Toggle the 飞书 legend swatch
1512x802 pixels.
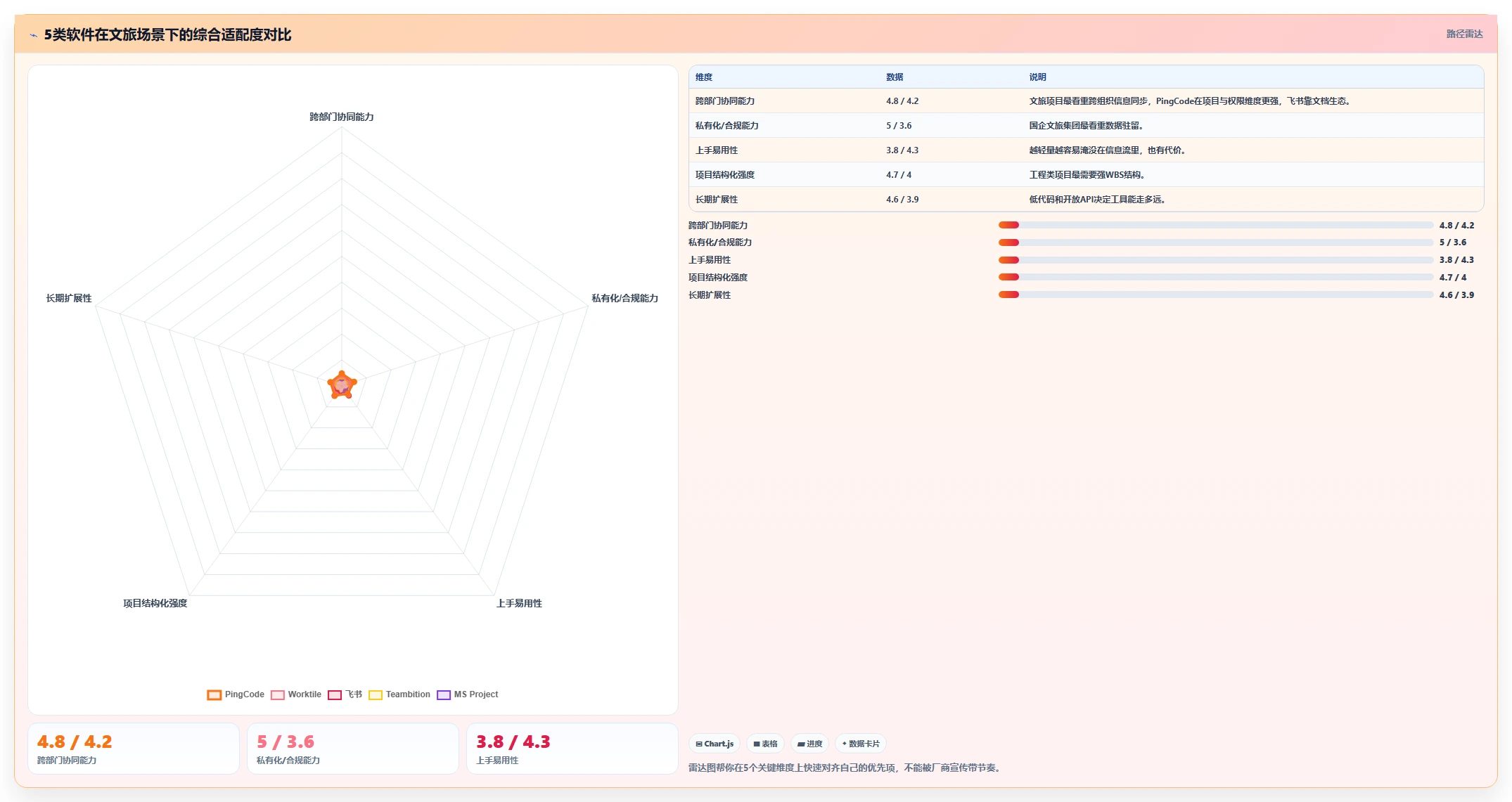click(335, 694)
